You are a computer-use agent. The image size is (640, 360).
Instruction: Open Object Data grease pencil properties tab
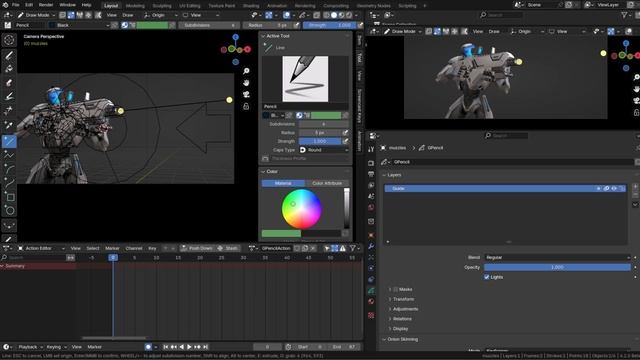pos(371,290)
